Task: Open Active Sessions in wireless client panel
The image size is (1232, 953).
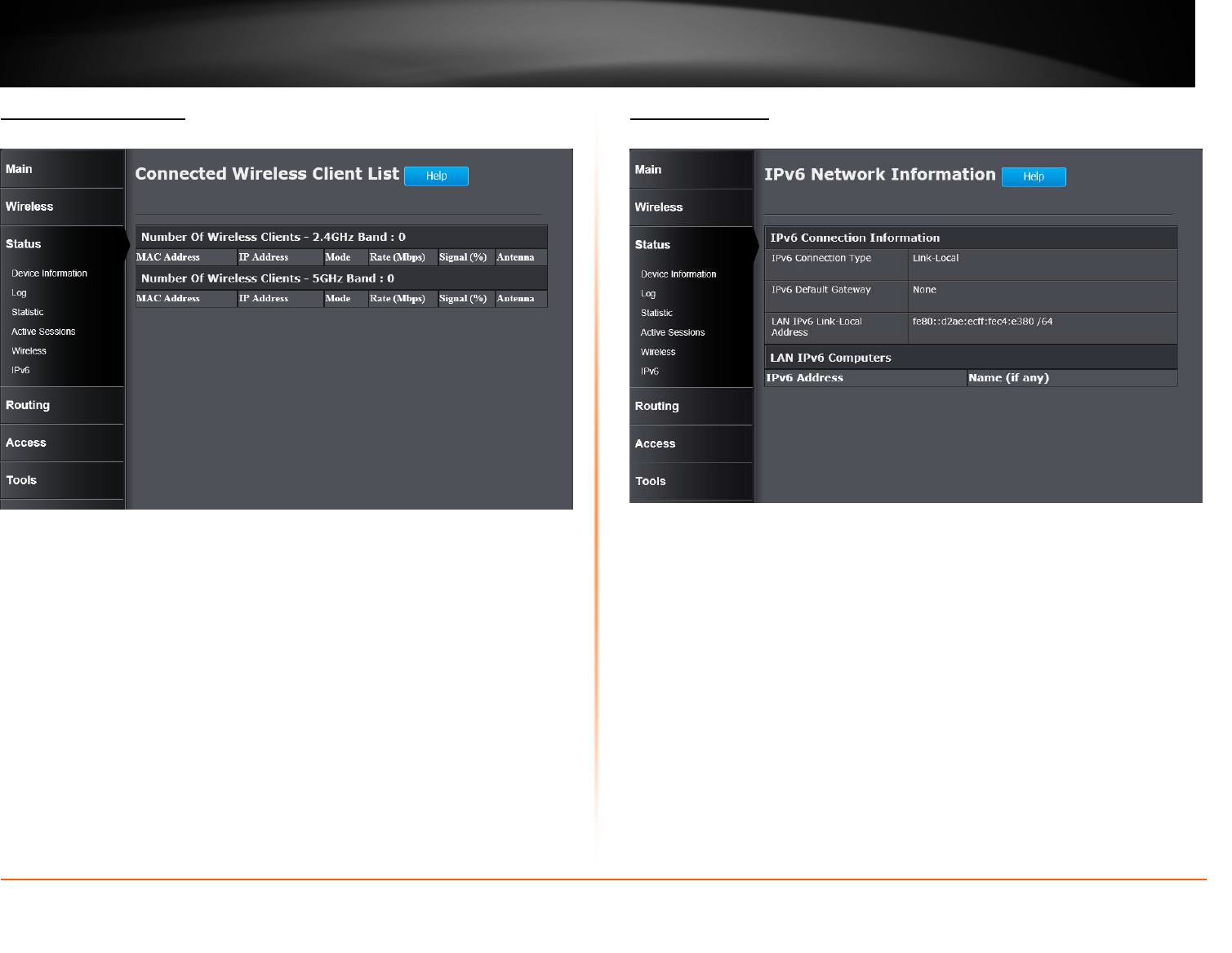Action: pyautogui.click(x=43, y=332)
